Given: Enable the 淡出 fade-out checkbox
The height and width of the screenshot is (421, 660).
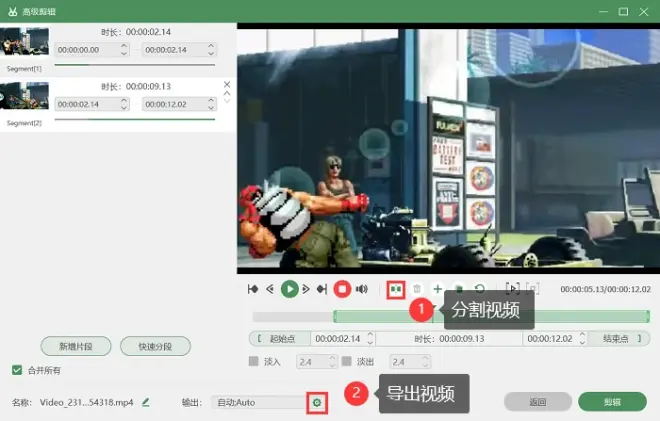Looking at the screenshot, I should coord(346,361).
